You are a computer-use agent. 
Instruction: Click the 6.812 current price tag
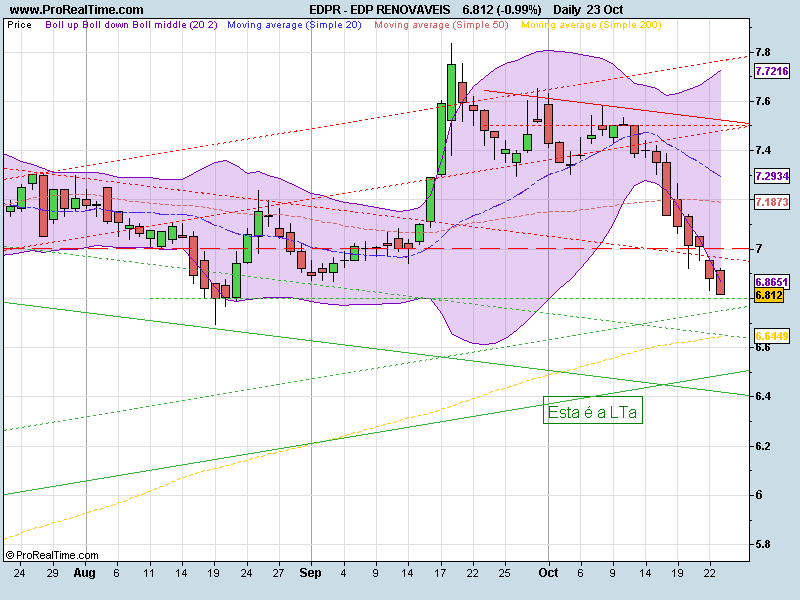click(769, 295)
